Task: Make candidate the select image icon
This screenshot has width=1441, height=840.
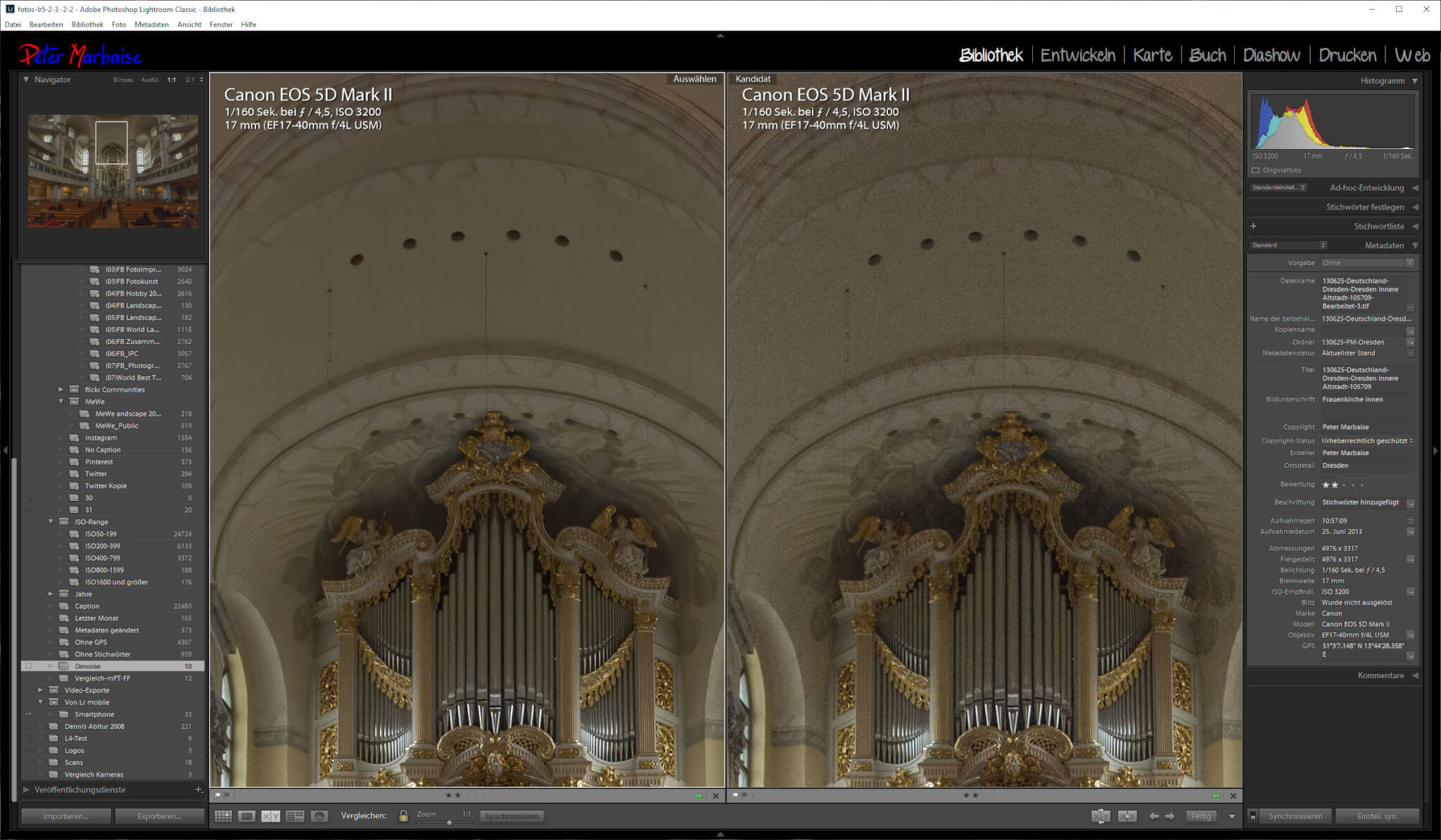Action: coord(1127,816)
